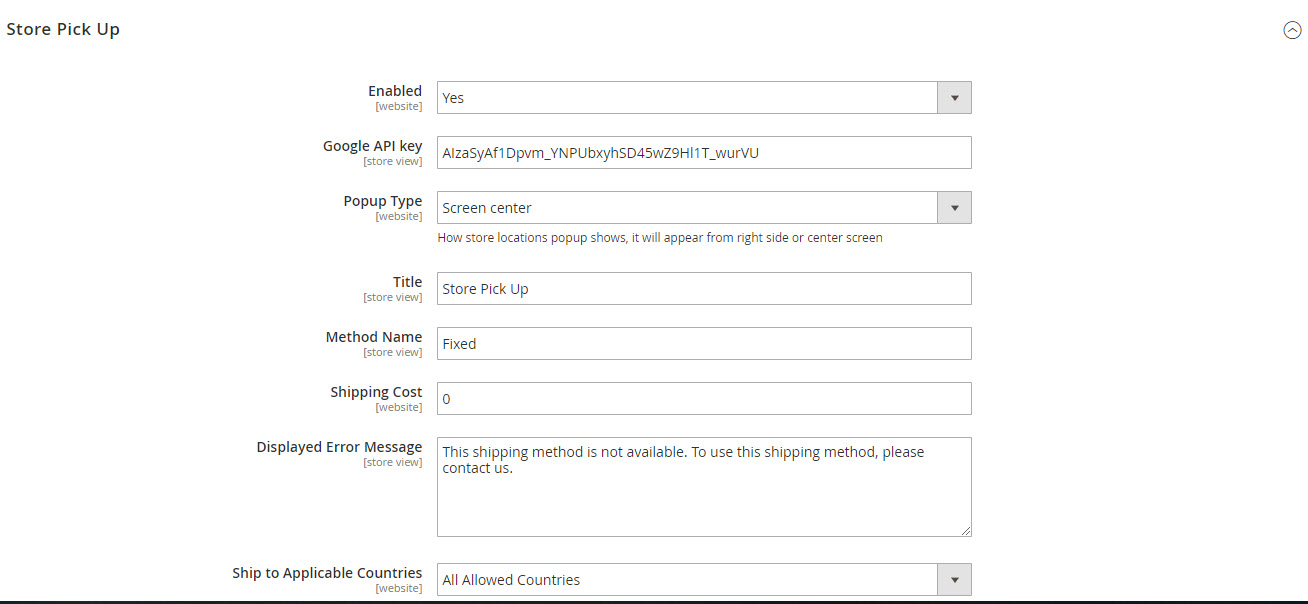The image size is (1308, 604).
Task: Collapse the Store Pick Up section icon
Action: (x=1292, y=30)
